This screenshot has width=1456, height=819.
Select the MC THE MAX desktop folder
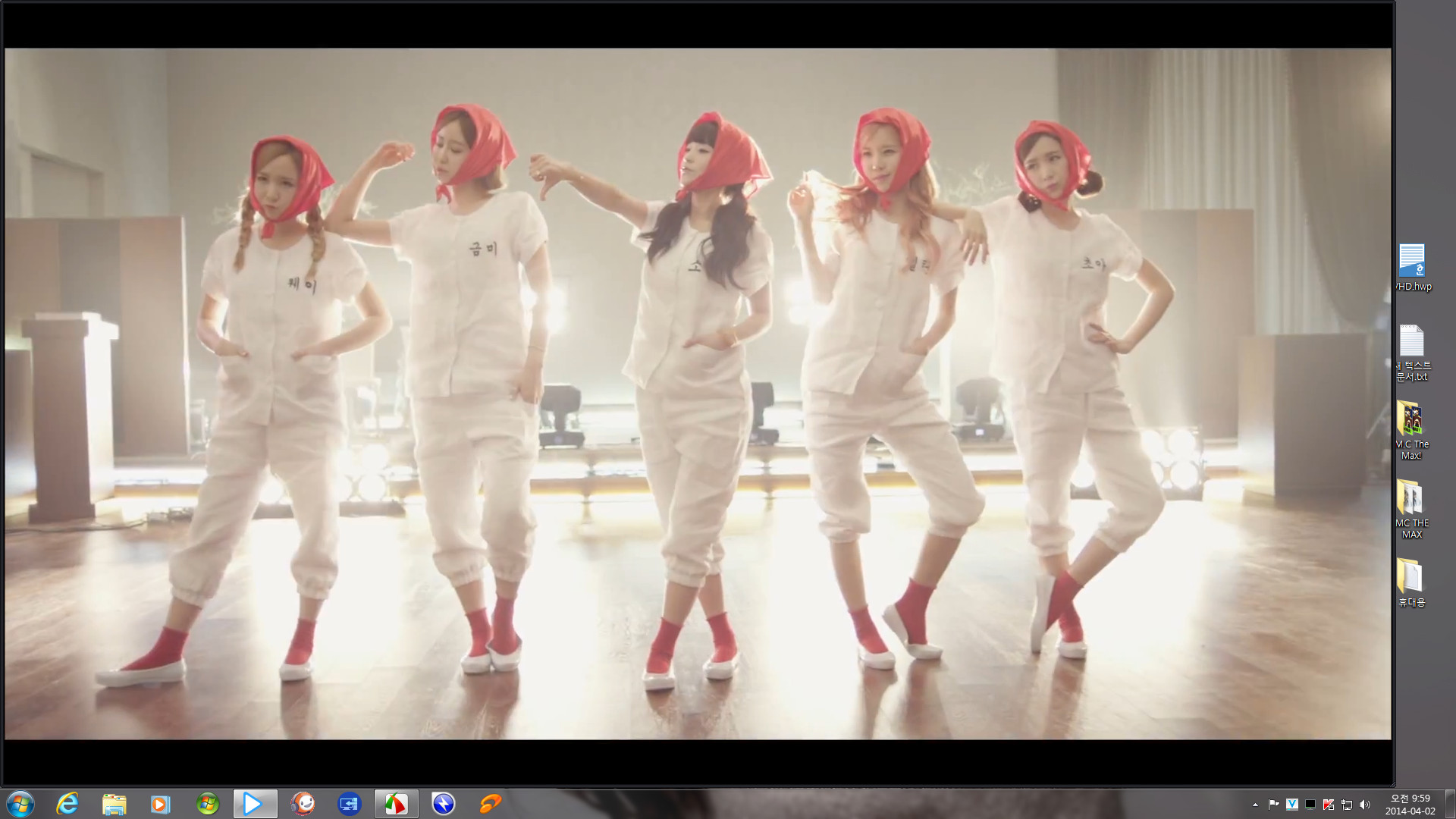click(1413, 510)
